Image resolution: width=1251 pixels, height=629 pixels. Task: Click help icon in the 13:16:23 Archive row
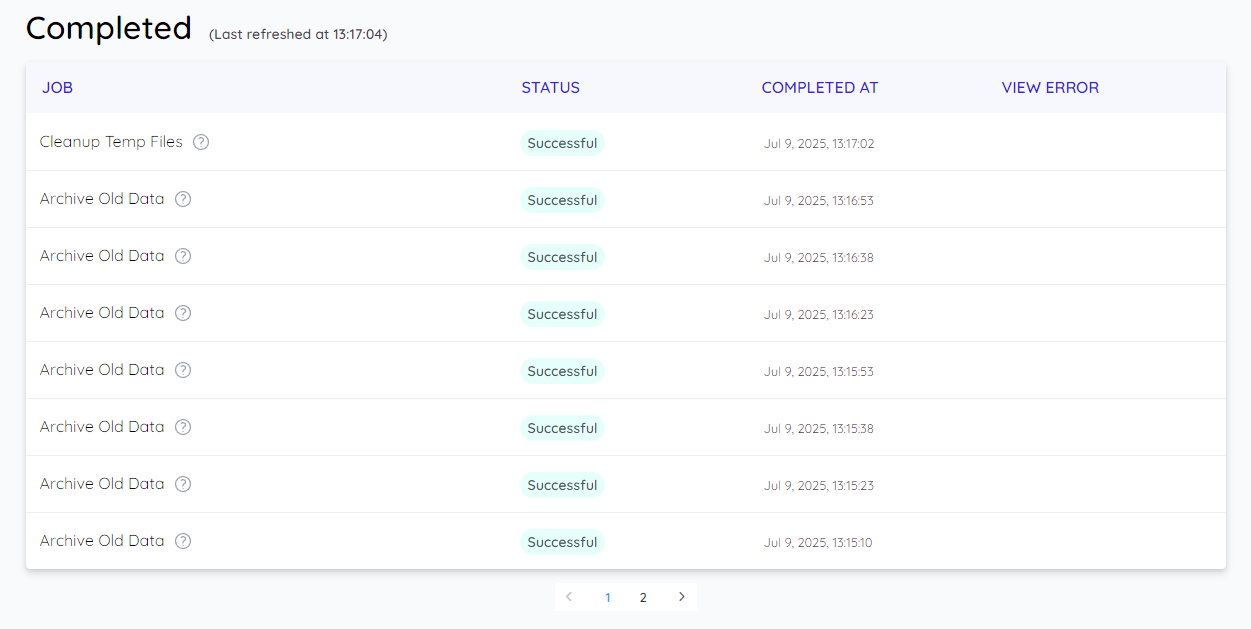(x=183, y=313)
